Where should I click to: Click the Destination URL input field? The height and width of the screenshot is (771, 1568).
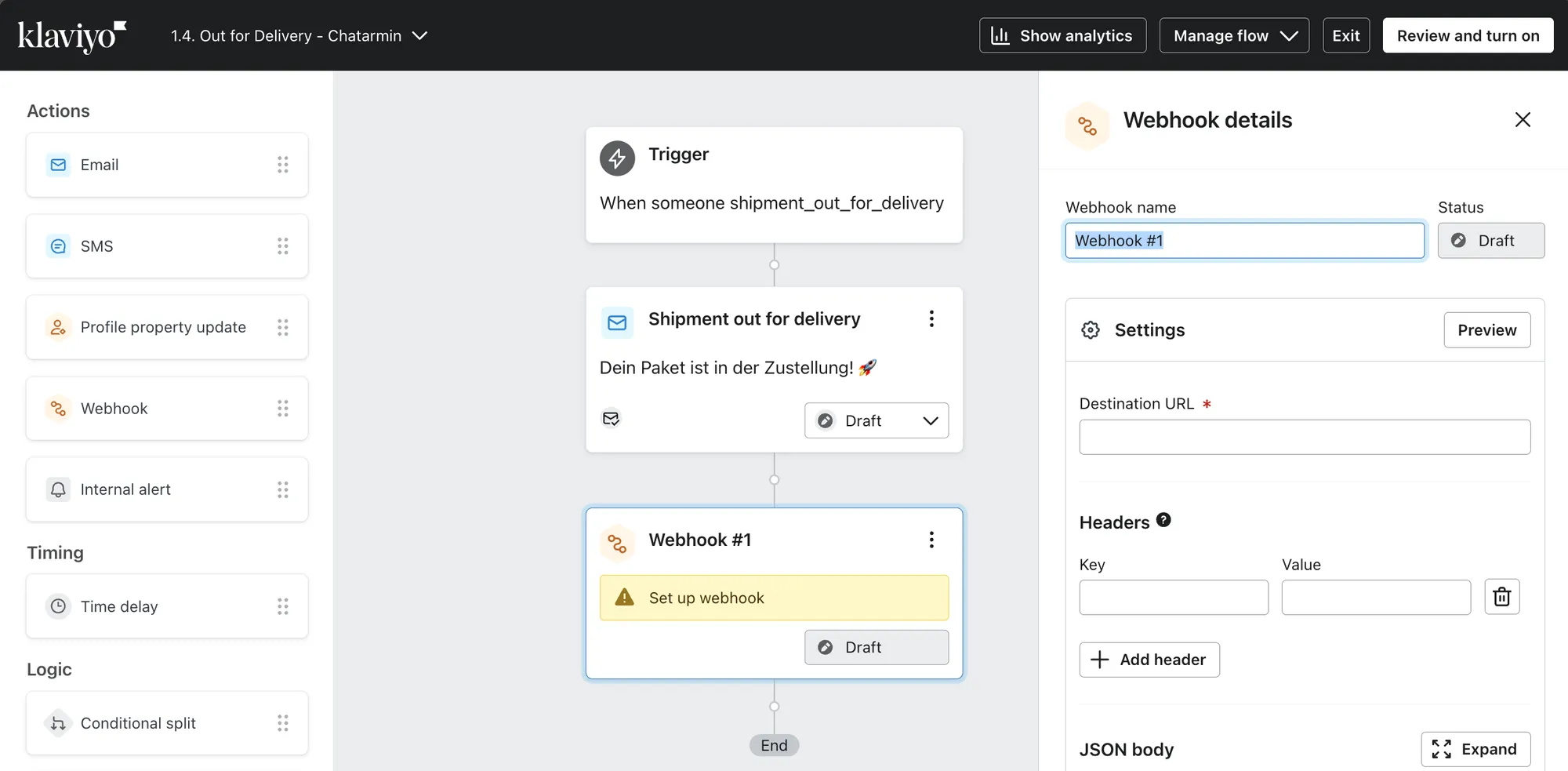1305,437
